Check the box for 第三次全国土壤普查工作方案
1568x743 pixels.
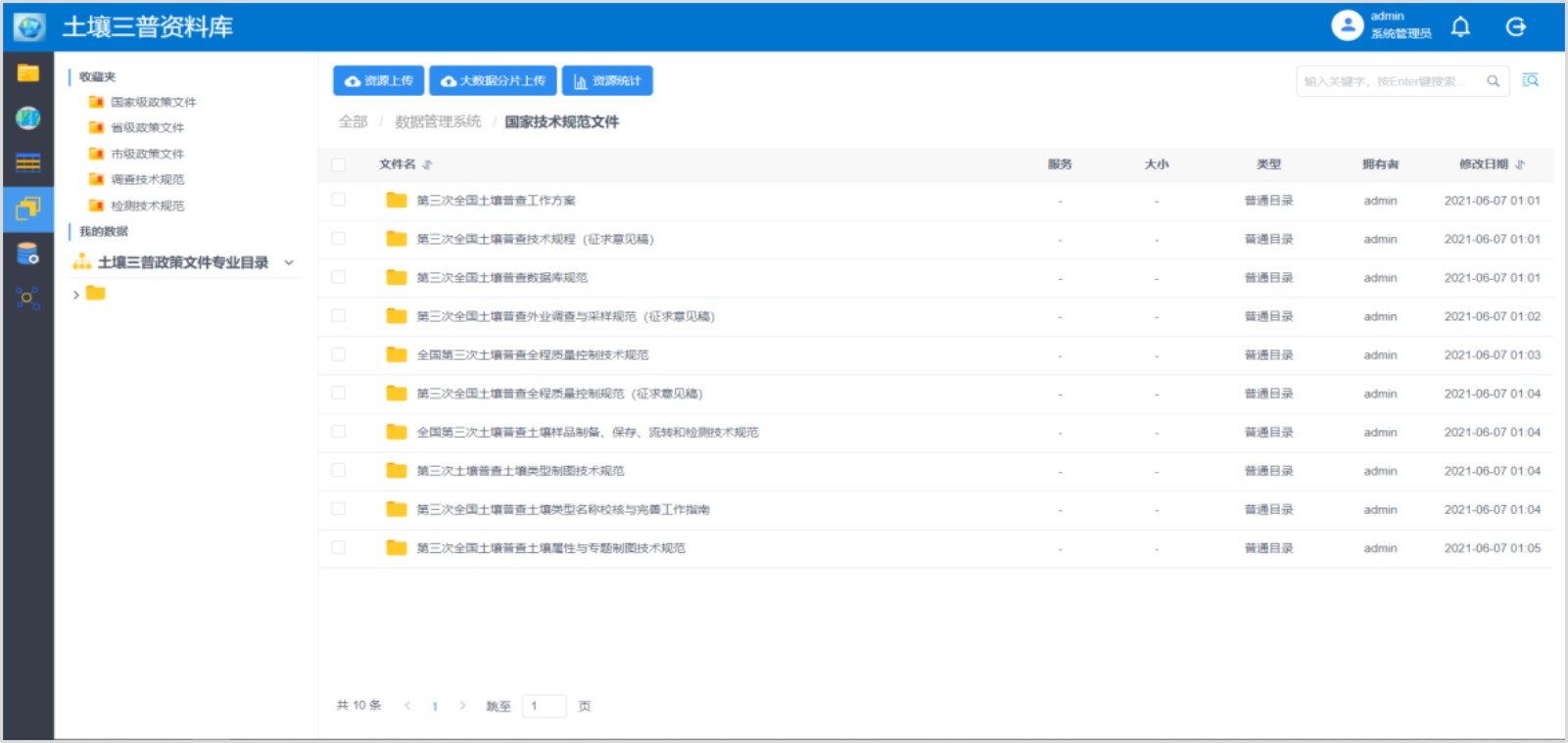(x=339, y=201)
